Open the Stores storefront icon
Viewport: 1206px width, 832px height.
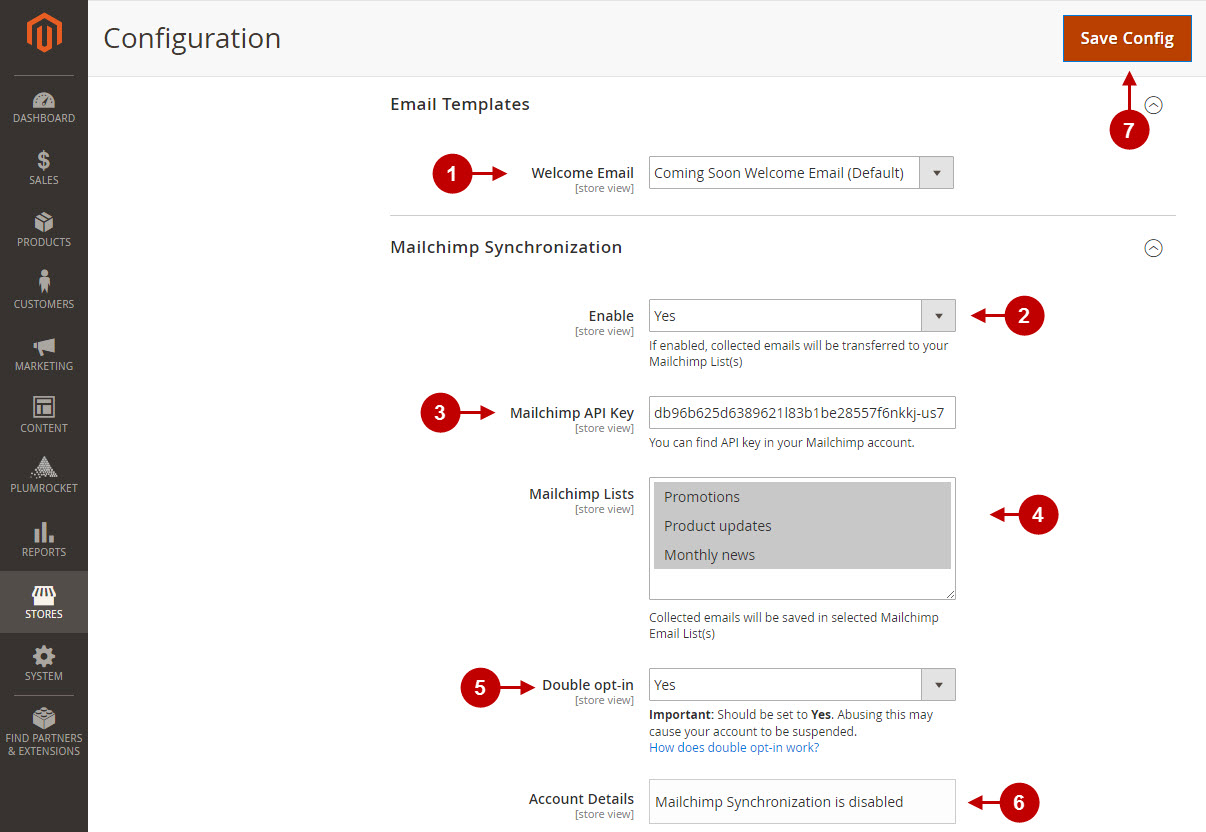44,594
